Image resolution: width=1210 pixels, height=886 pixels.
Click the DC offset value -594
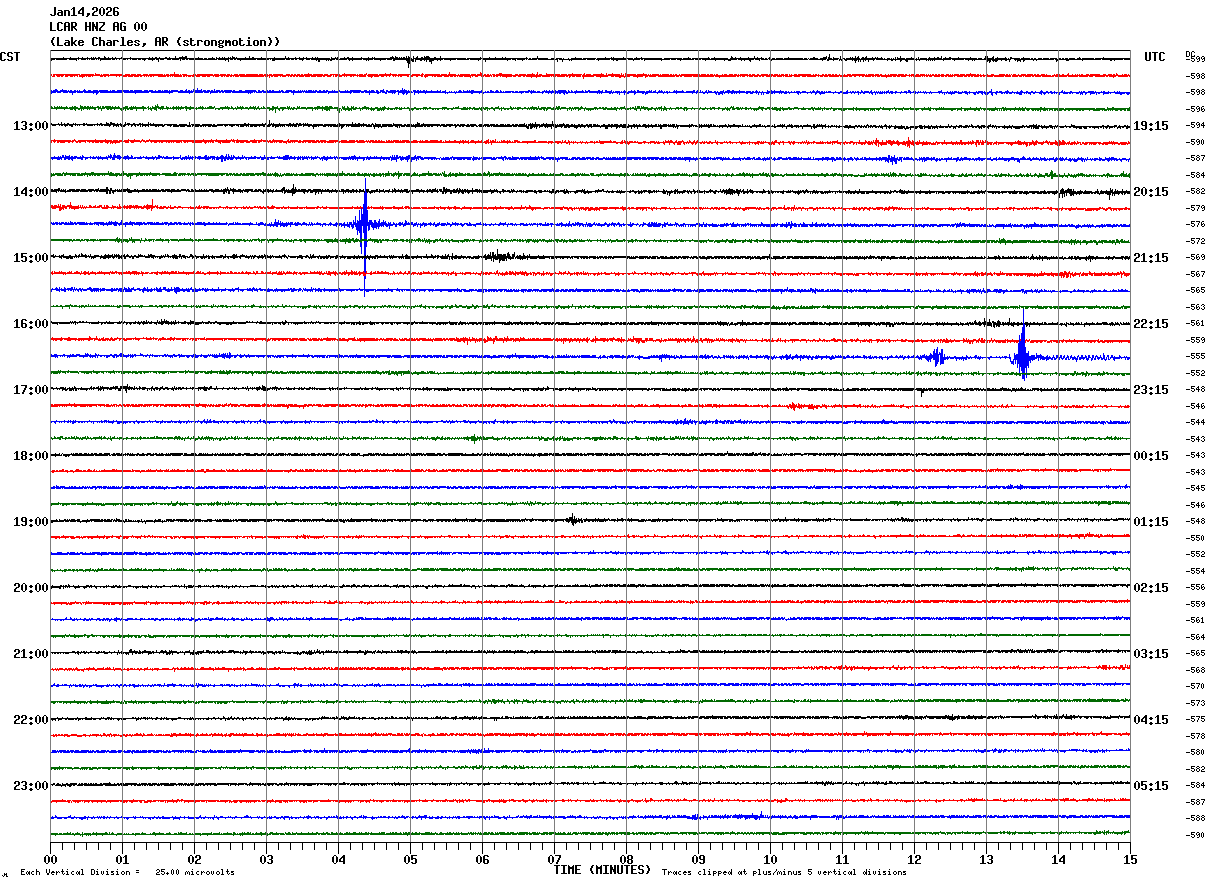1195,126
